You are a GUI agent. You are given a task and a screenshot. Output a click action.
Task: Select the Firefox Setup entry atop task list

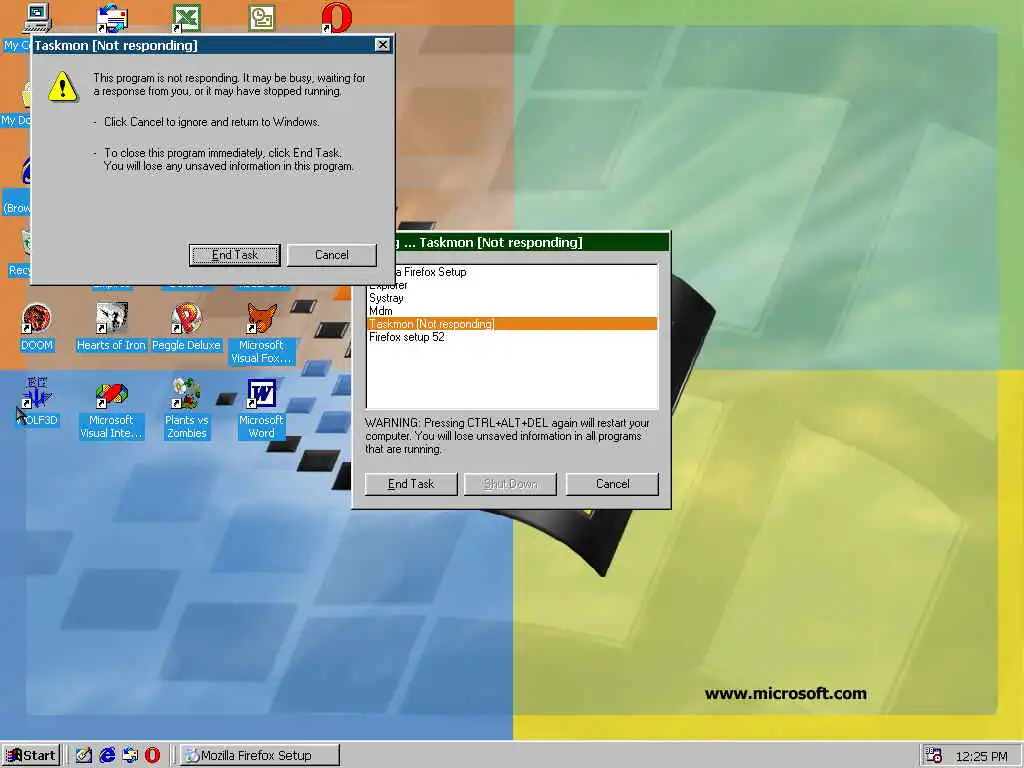(x=526, y=272)
